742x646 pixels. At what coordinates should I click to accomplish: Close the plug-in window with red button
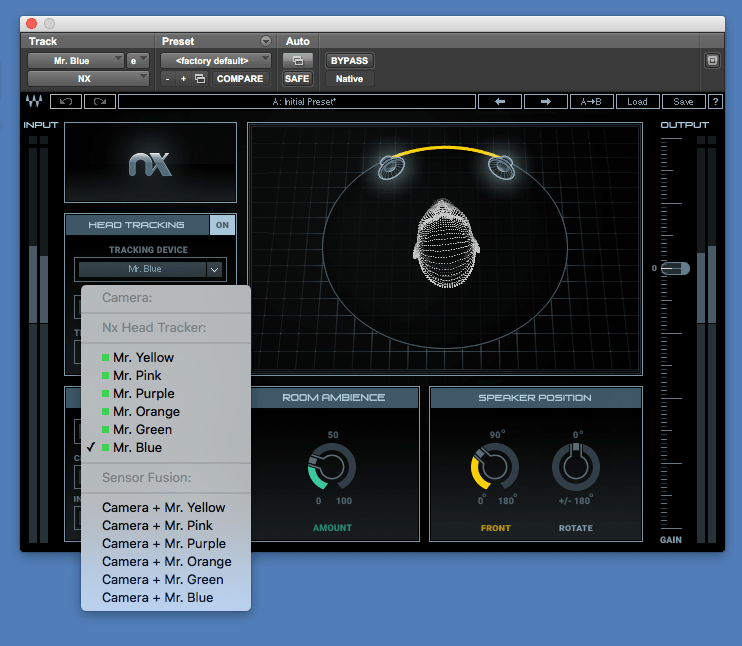(32, 24)
